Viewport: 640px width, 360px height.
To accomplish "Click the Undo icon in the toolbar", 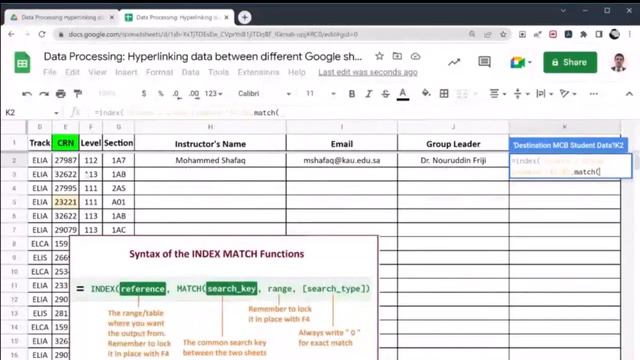I will point(27,94).
